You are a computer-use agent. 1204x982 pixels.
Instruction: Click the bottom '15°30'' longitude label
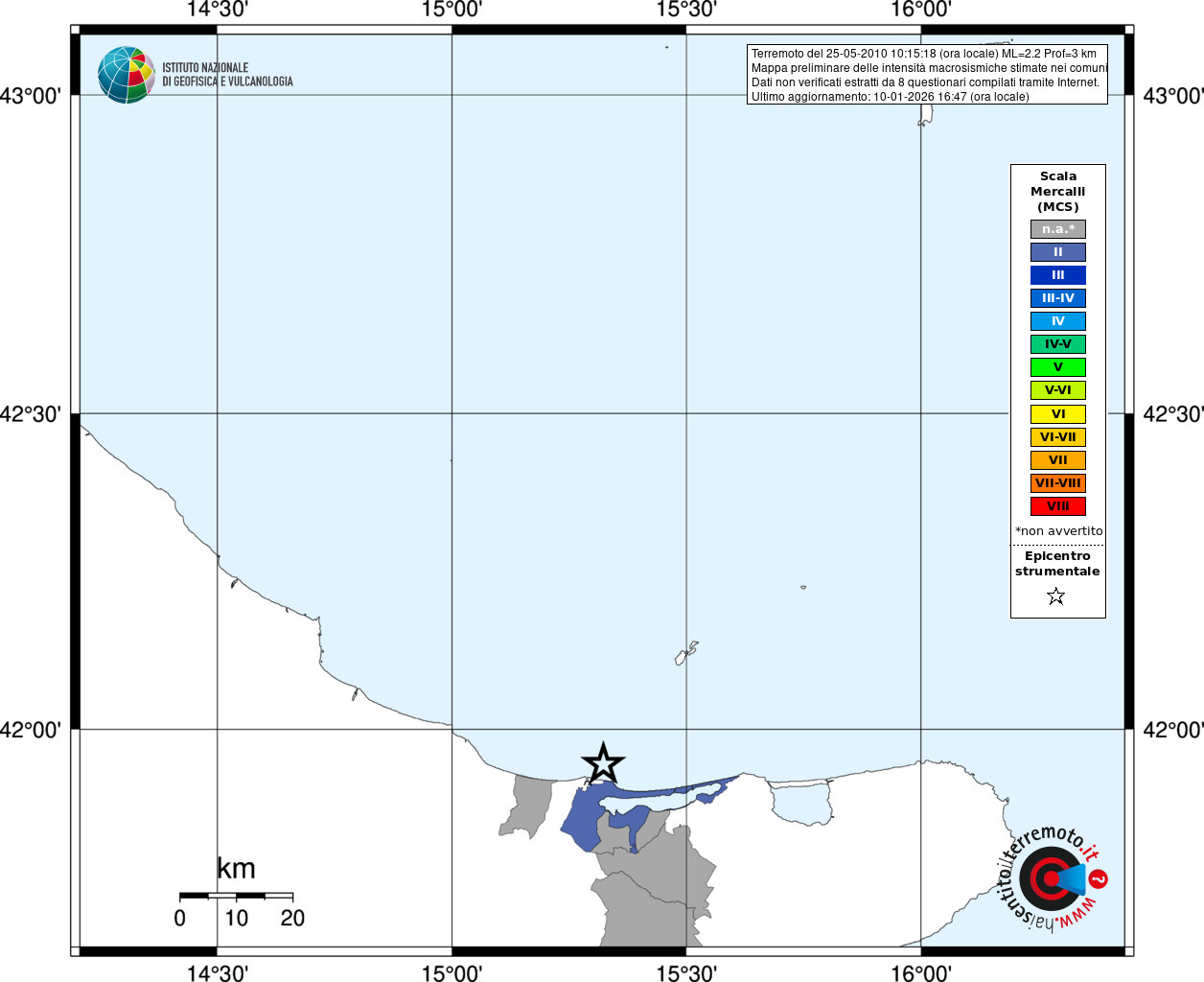point(686,972)
